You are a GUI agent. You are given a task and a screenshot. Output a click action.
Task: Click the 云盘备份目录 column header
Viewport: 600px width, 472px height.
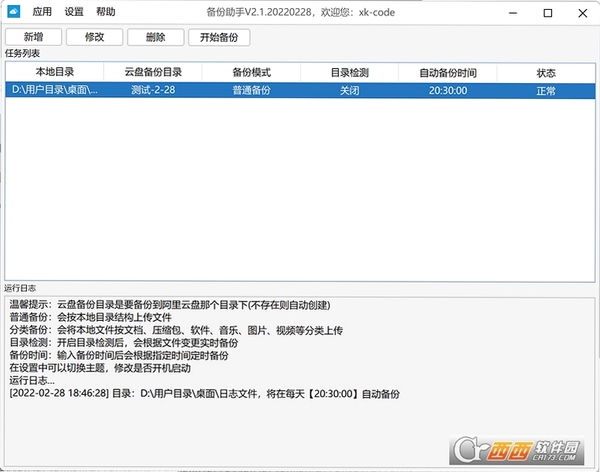coord(153,72)
